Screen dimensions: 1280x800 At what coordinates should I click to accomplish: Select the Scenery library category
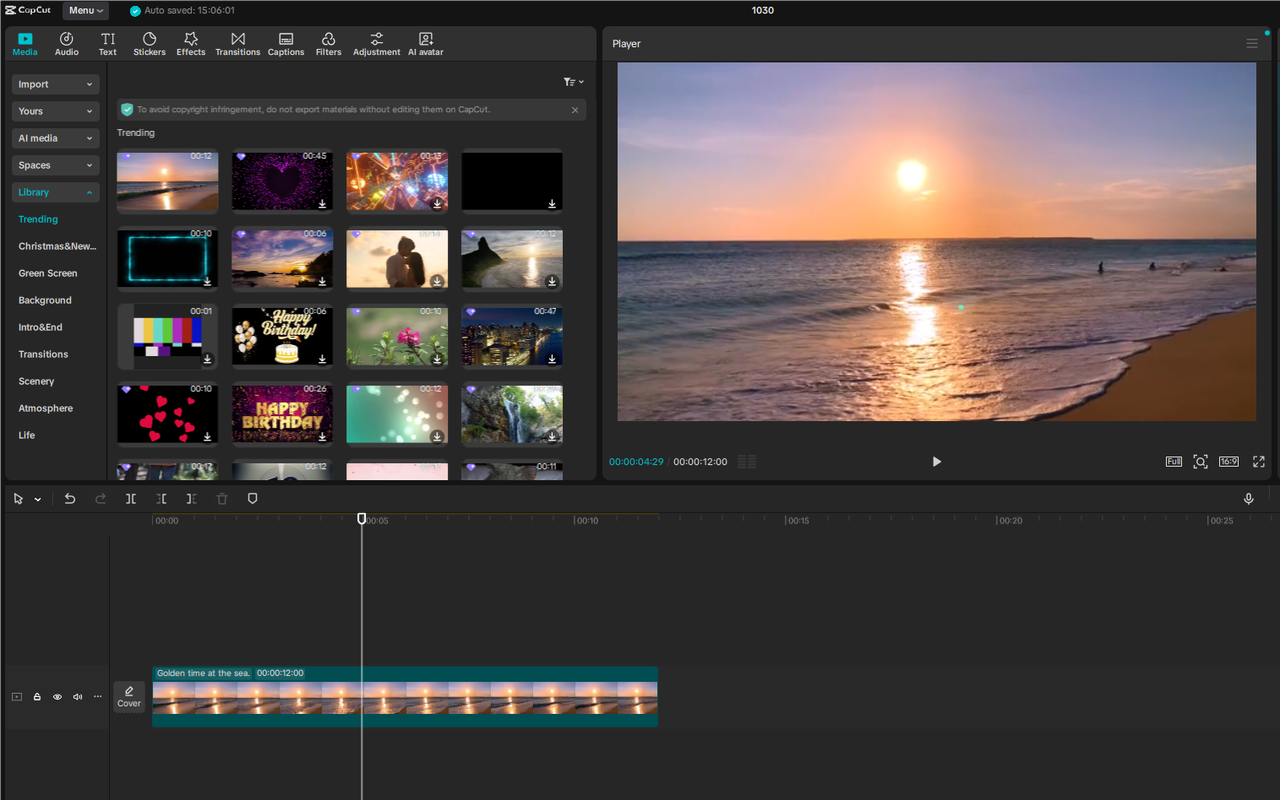pos(36,381)
